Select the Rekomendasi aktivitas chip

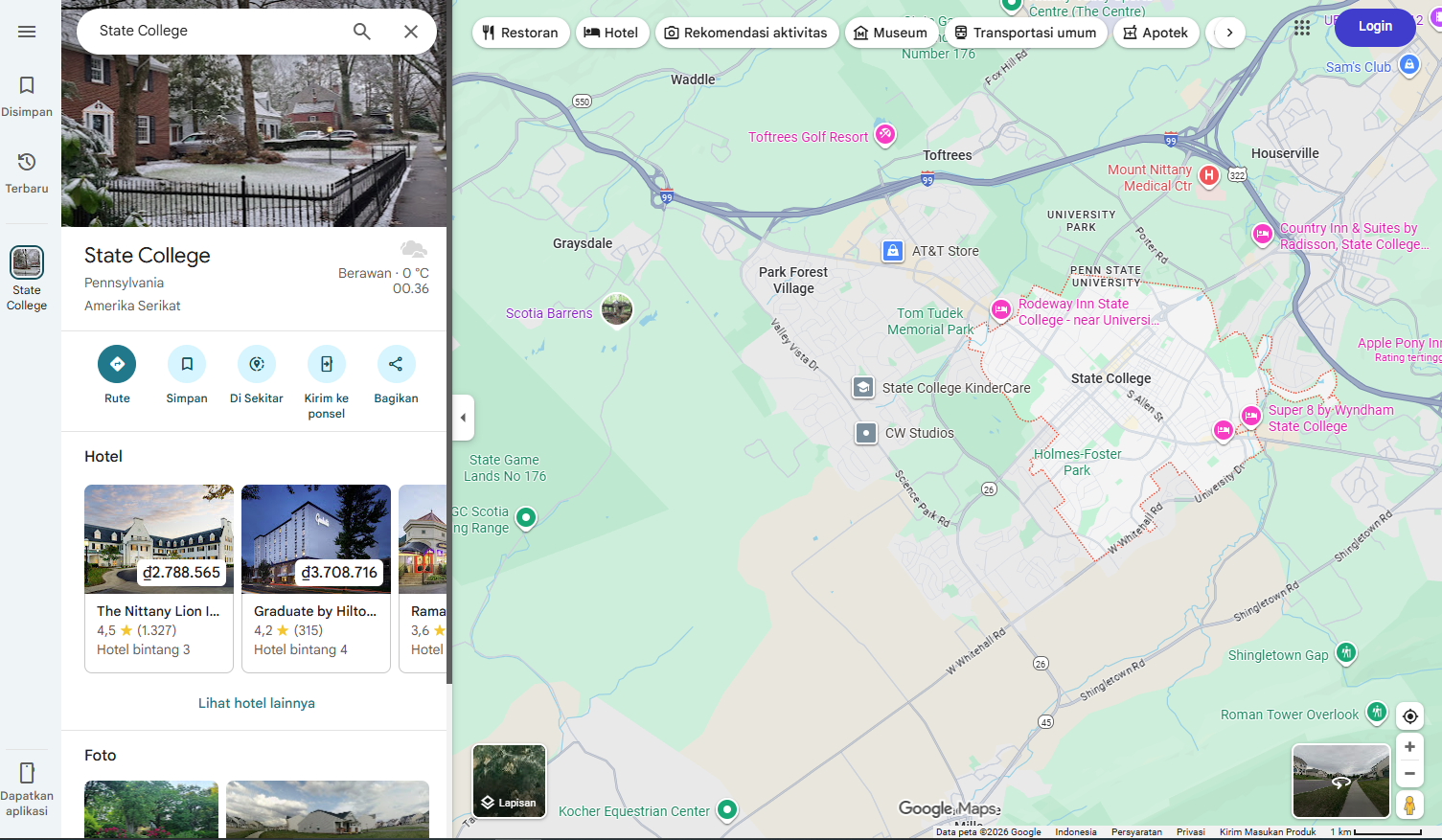(746, 33)
